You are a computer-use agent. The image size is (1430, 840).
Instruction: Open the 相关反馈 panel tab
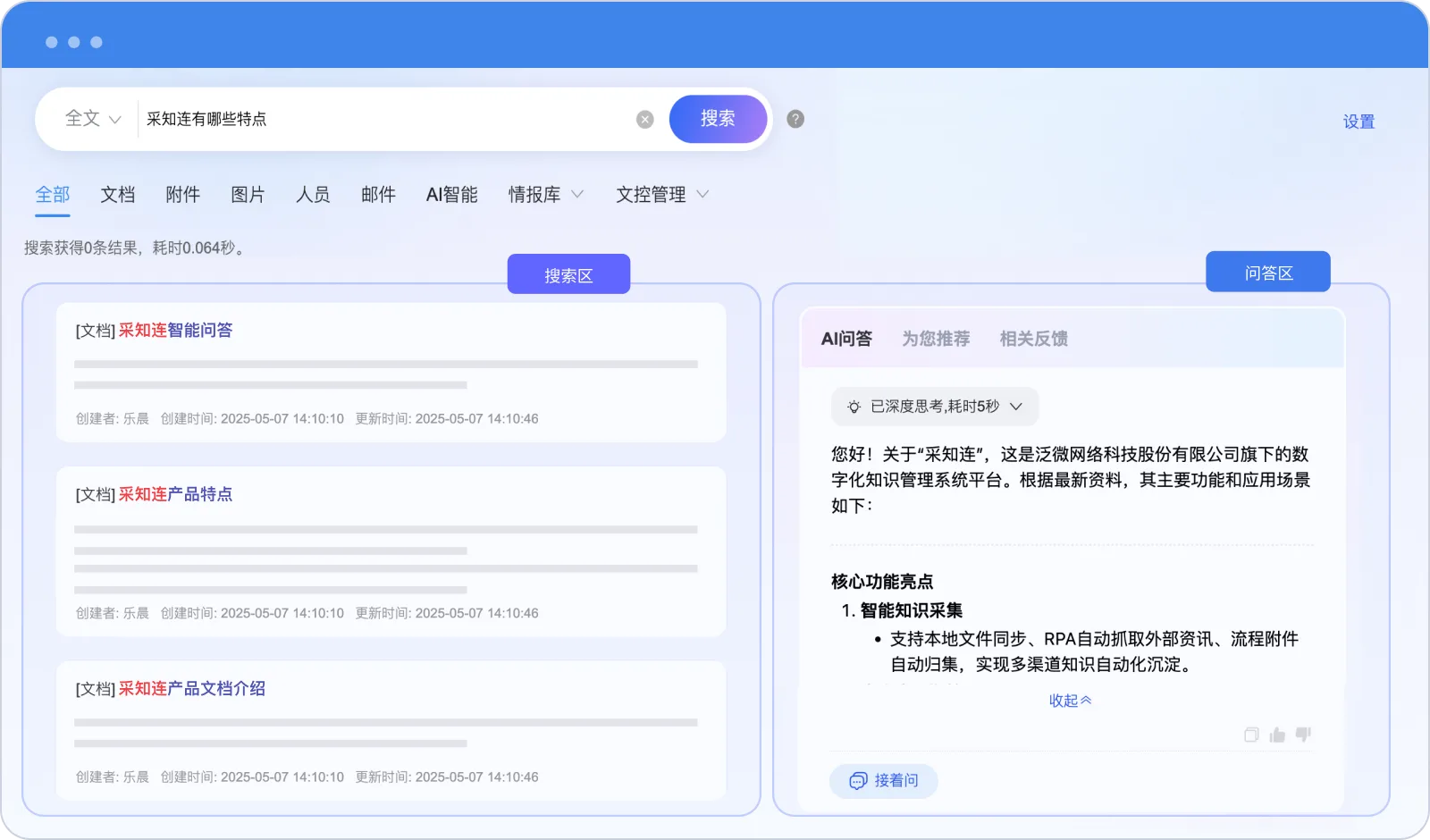1034,339
